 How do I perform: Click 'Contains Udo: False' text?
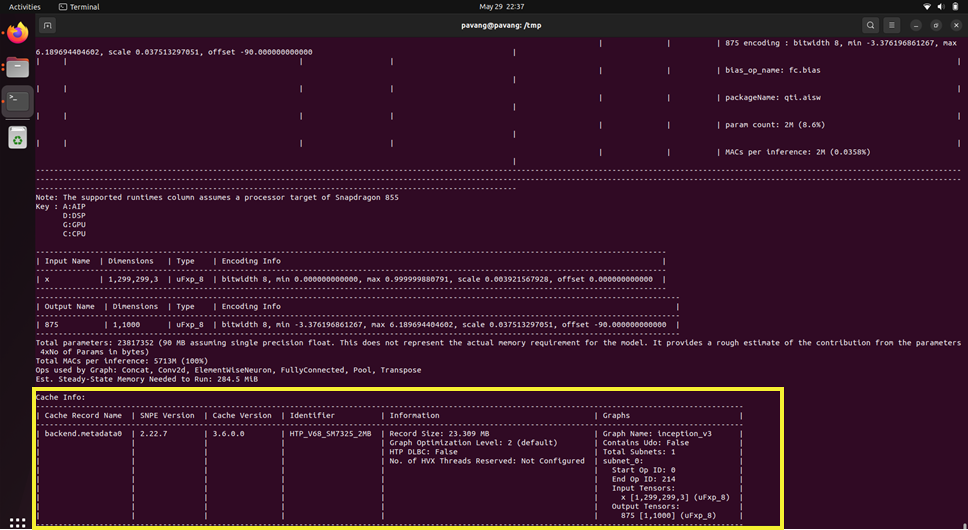pyautogui.click(x=646, y=442)
